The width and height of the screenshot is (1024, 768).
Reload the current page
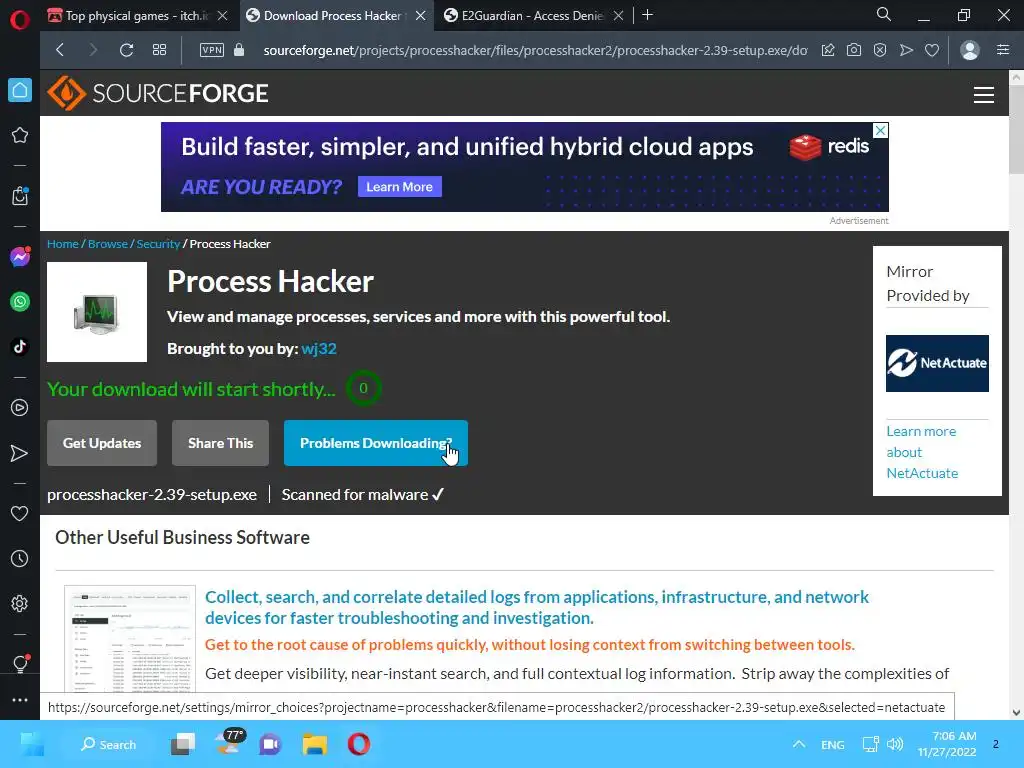[126, 50]
